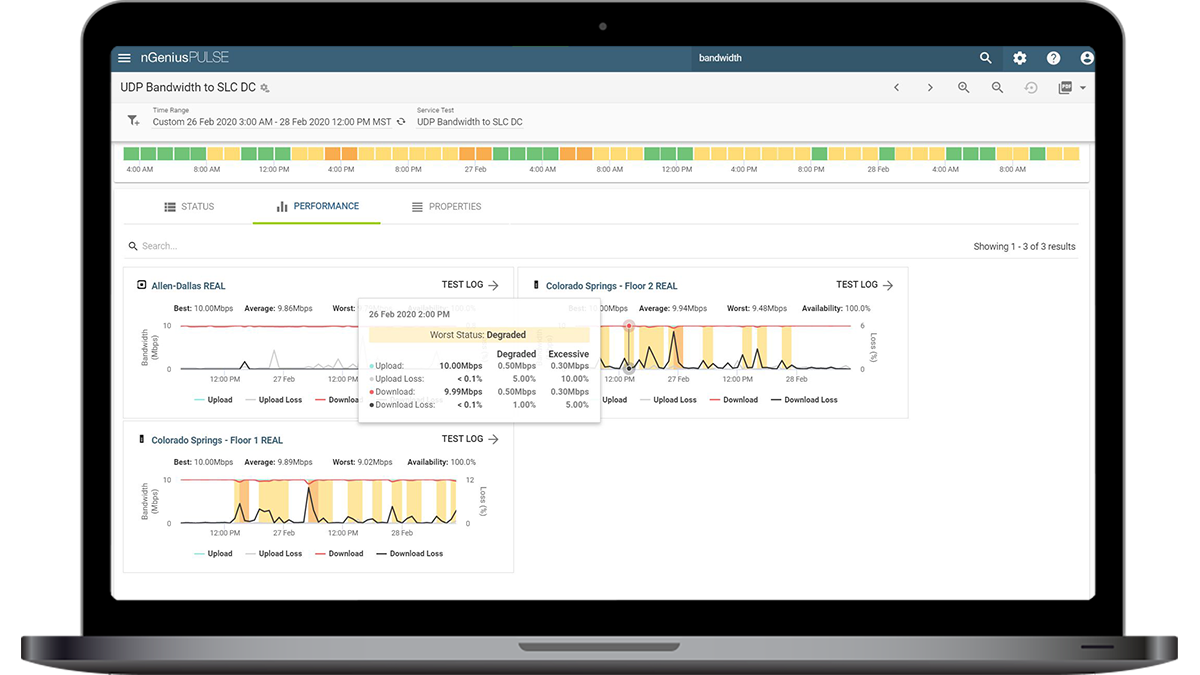Screen dimensions: 1200x675
Task: Expand the PDF export dropdown arrow
Action: tap(1083, 88)
